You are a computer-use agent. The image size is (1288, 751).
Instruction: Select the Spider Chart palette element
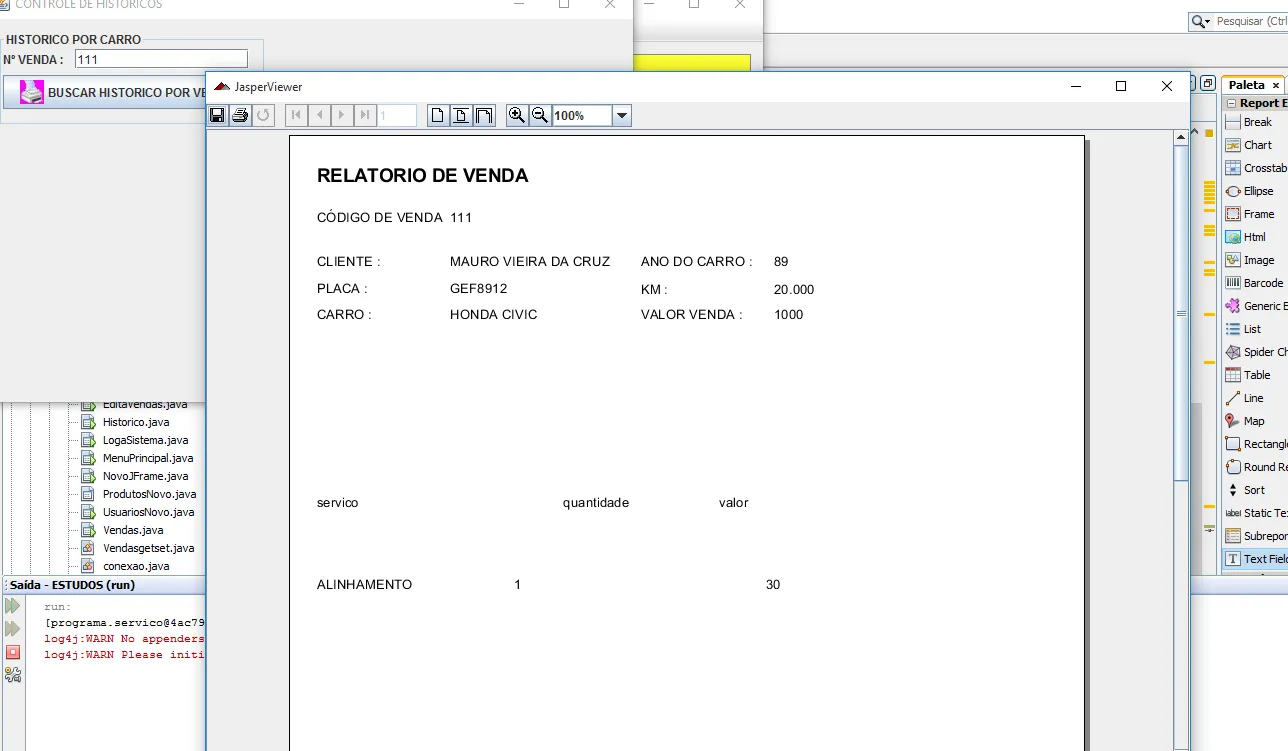(1257, 352)
